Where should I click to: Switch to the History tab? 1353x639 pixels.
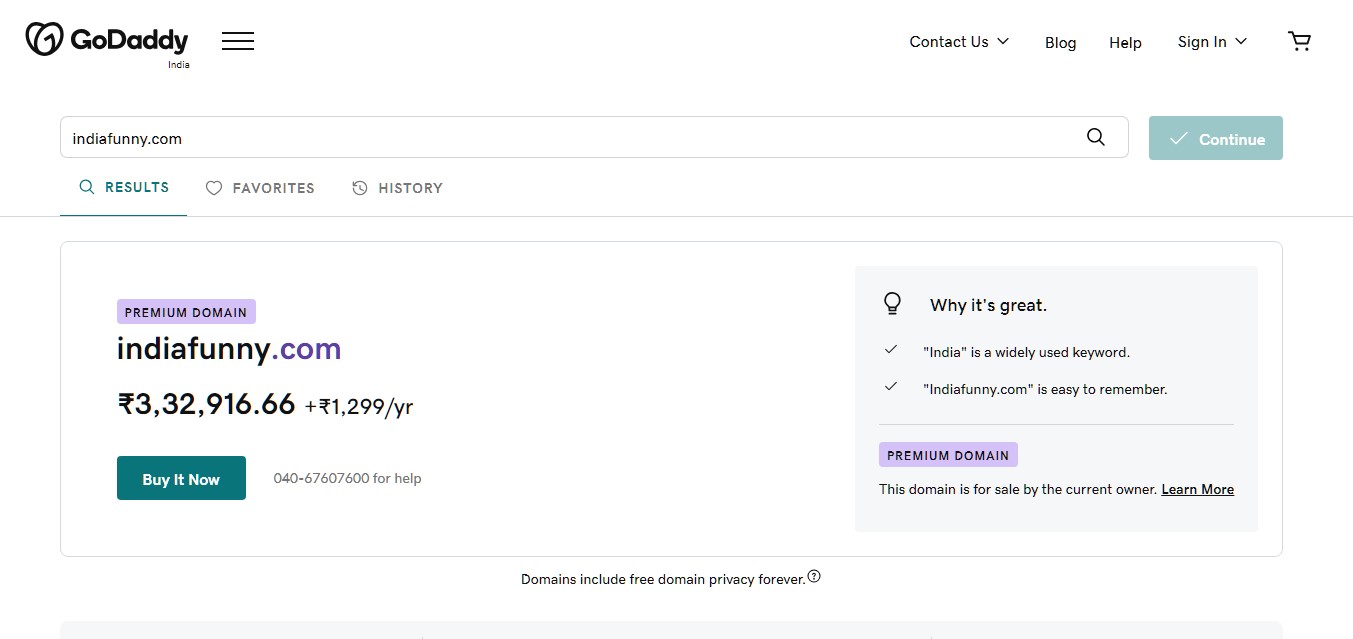coord(397,188)
